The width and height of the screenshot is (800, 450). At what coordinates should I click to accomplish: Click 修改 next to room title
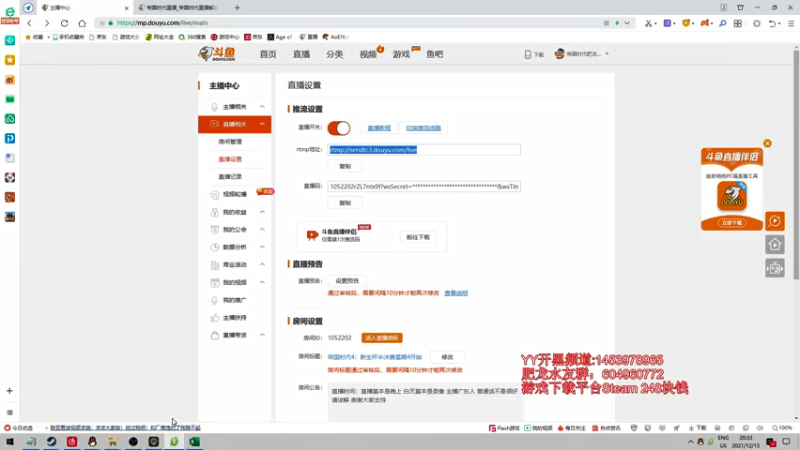point(447,357)
